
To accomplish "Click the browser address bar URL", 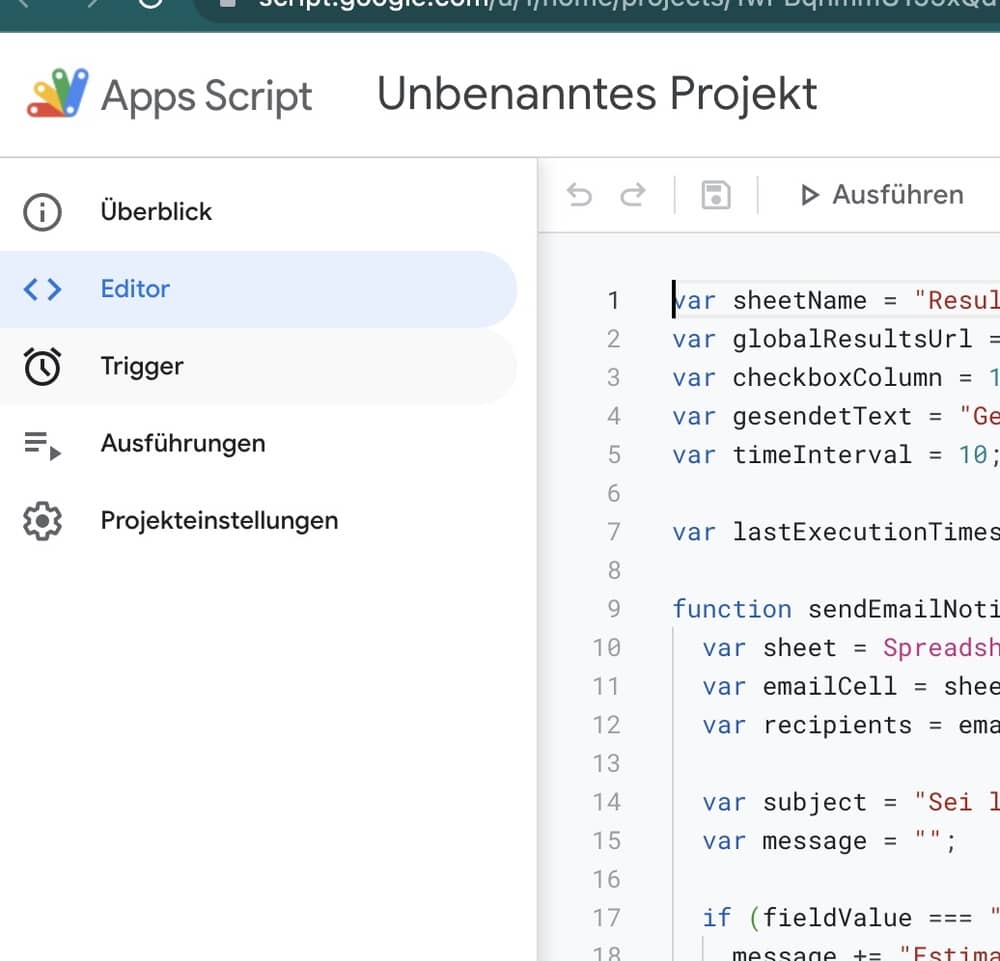I will (628, 4).
